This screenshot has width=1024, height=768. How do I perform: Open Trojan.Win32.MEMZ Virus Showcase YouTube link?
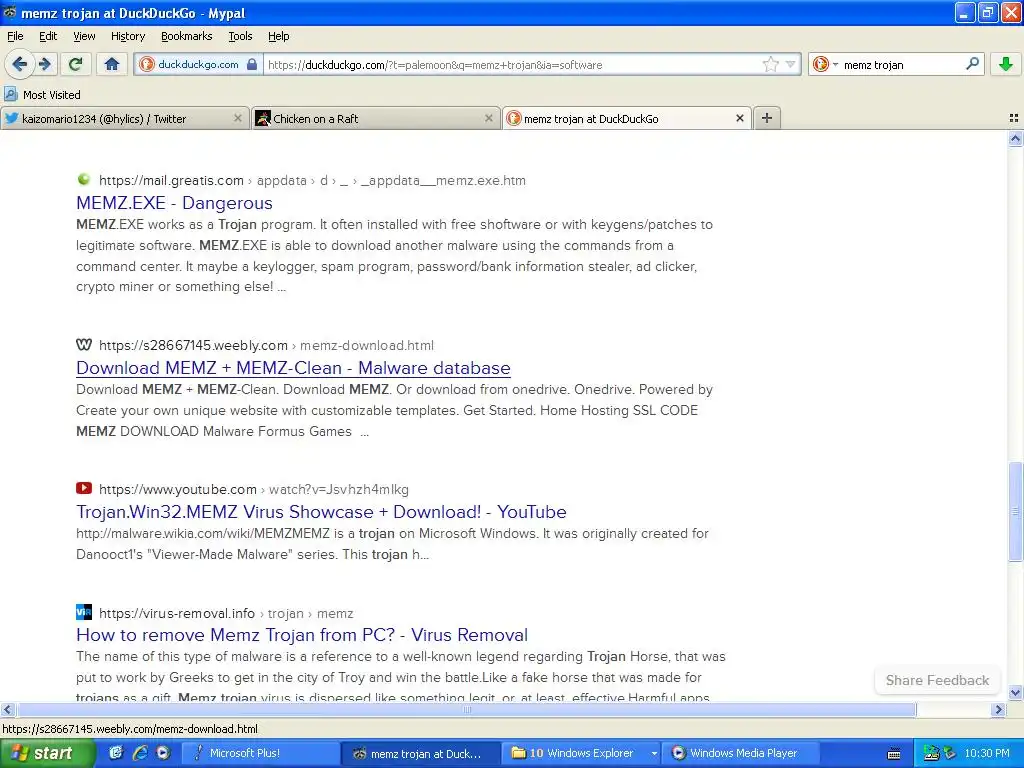point(321,512)
